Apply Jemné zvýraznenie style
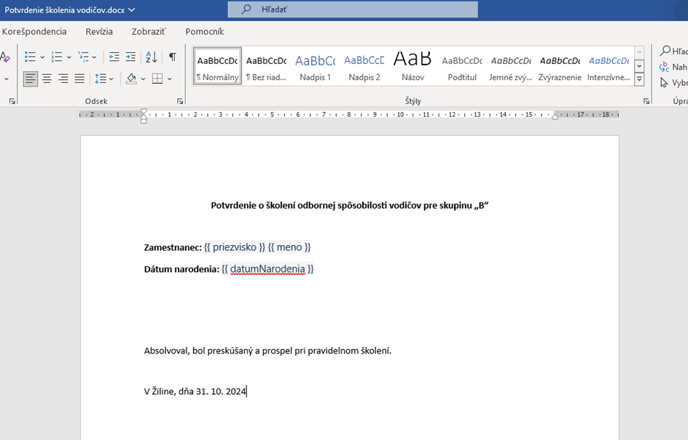 [511, 66]
